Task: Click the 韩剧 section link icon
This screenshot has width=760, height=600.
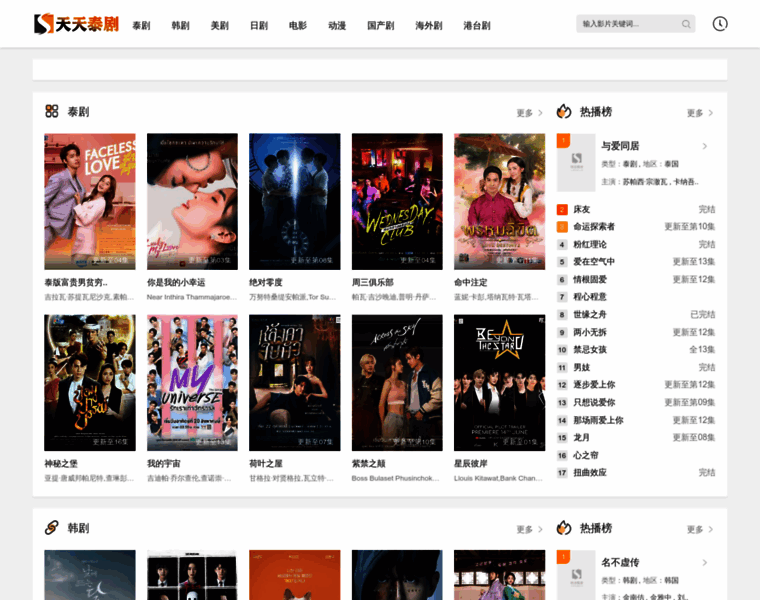Action: click(x=51, y=528)
